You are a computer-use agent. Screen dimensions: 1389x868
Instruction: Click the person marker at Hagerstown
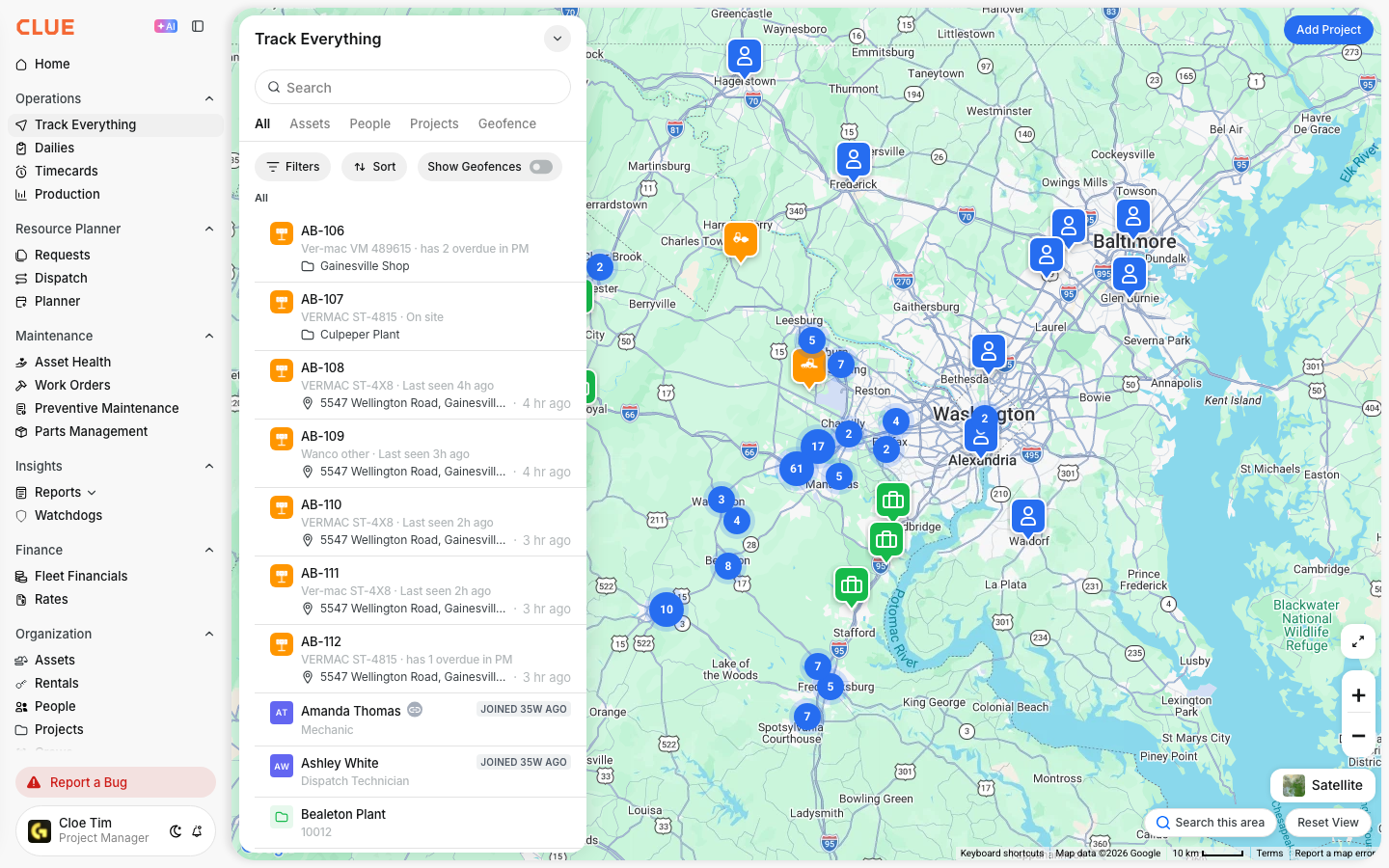tap(745, 59)
